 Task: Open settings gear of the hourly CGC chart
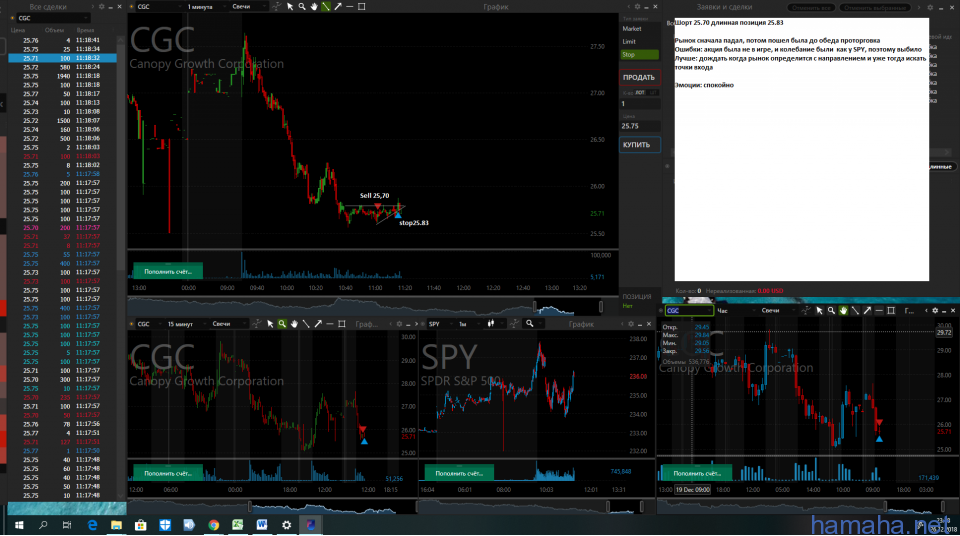pyautogui.click(x=935, y=311)
